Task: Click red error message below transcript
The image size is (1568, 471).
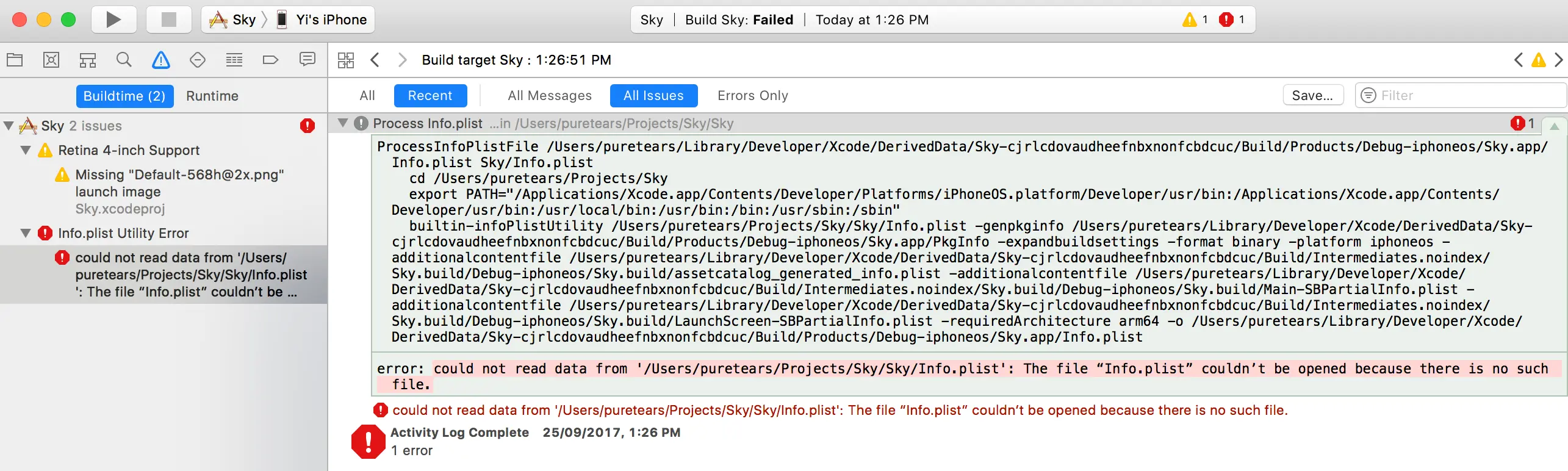Action: click(840, 410)
